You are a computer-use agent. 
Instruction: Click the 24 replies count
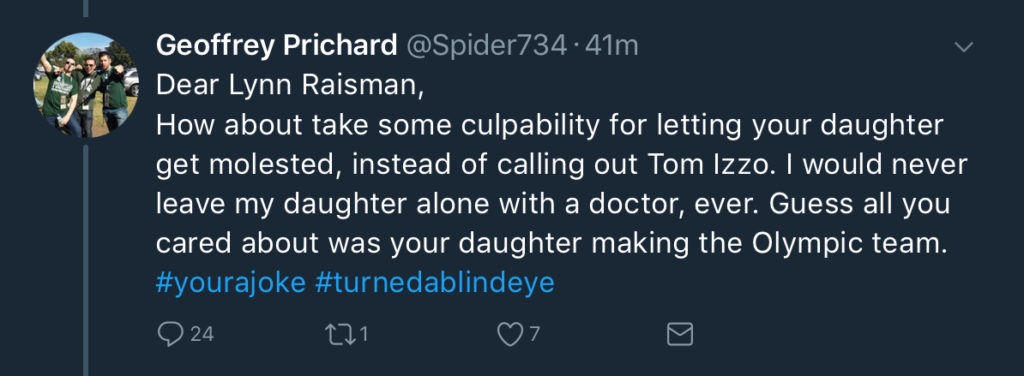click(202, 335)
